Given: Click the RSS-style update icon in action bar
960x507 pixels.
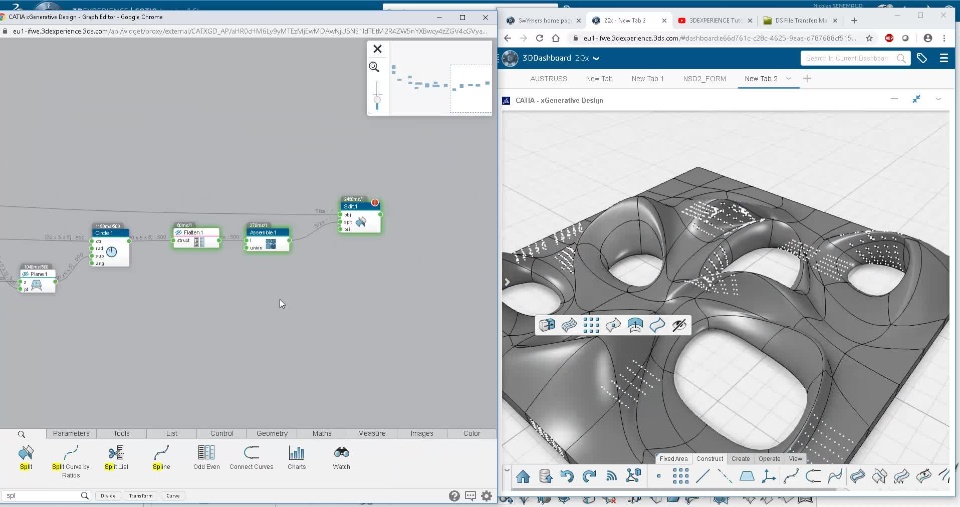Looking at the screenshot, I should pos(611,476).
